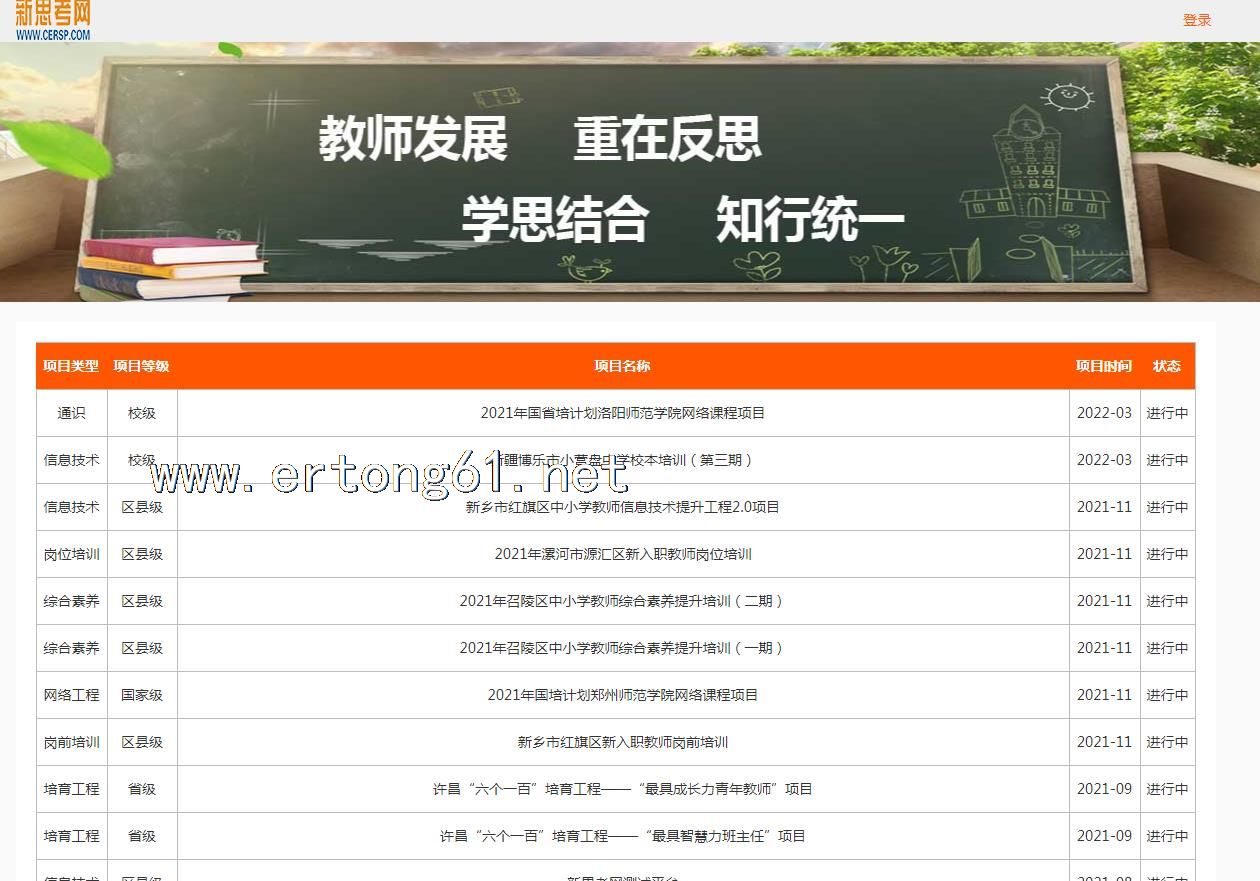
Task: Click the 岗位培训 type cell
Action: tap(71, 554)
